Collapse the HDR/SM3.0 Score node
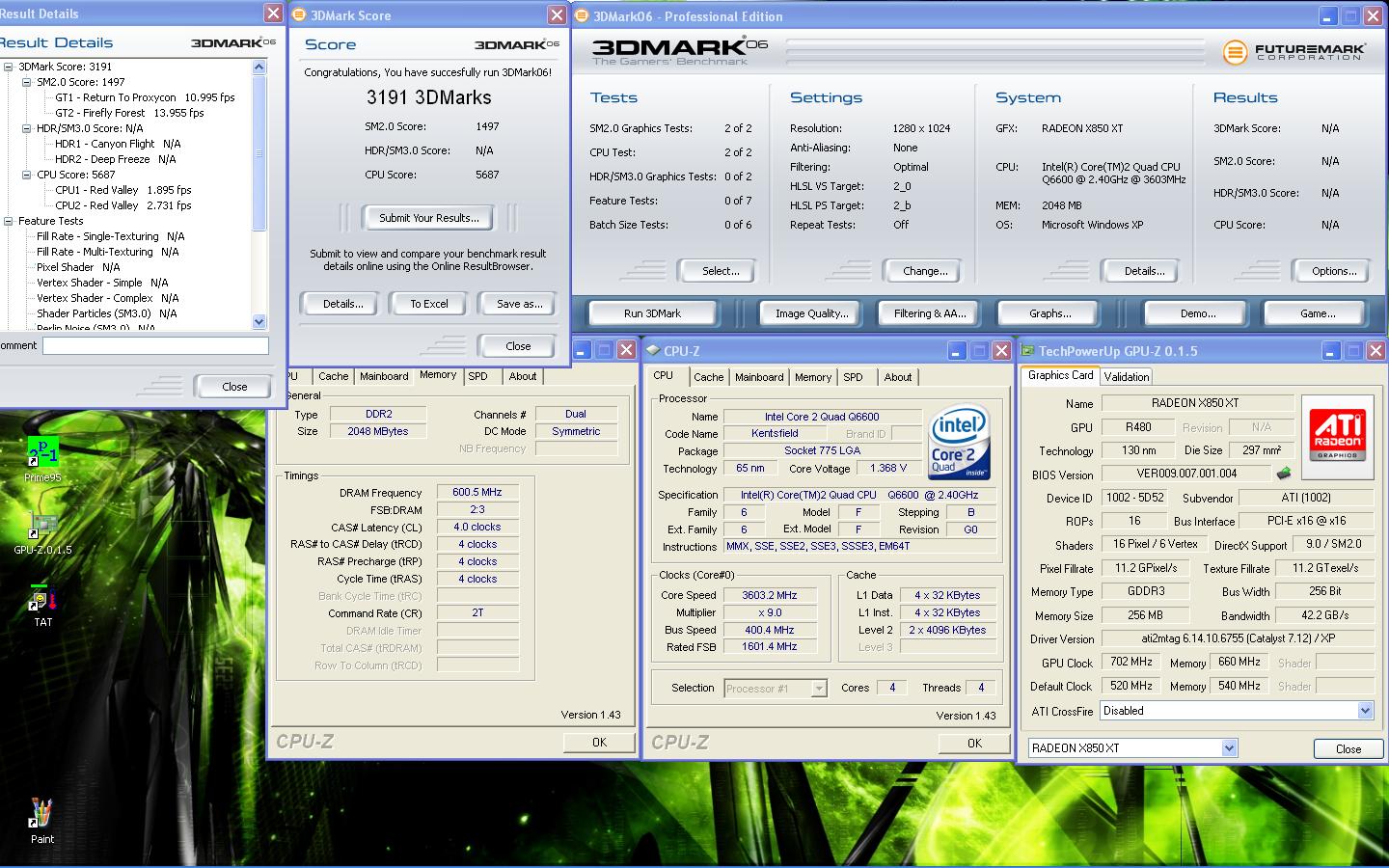1389x868 pixels. coord(27,128)
